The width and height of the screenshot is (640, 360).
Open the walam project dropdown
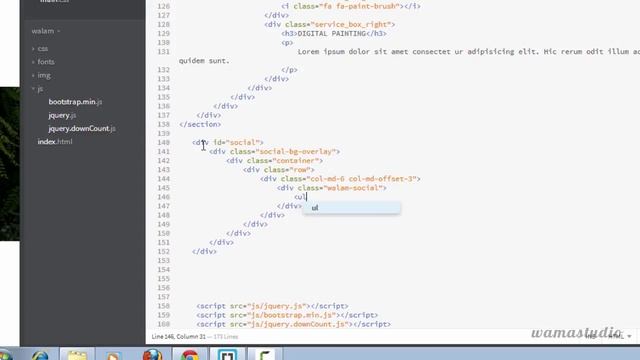click(46, 31)
